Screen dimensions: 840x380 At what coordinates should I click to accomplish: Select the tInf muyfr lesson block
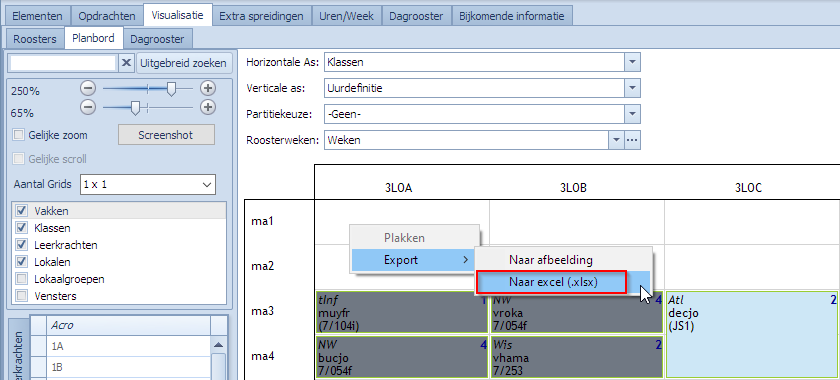click(x=401, y=312)
